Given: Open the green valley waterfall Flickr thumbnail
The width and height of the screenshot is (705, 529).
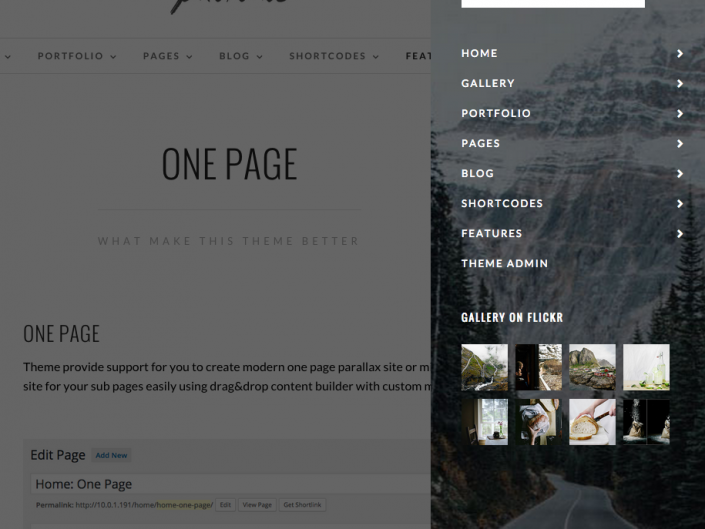Looking at the screenshot, I should 484,367.
